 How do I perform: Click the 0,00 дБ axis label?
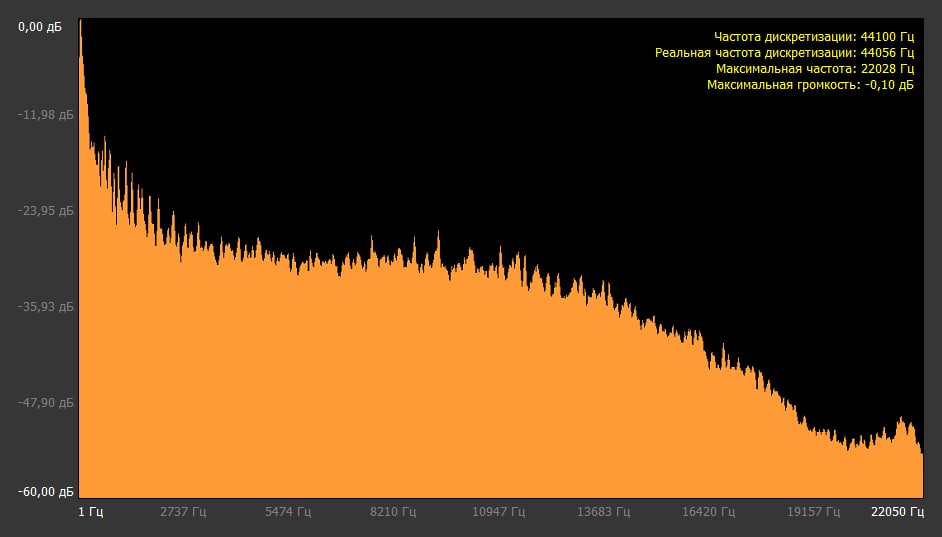point(40,27)
